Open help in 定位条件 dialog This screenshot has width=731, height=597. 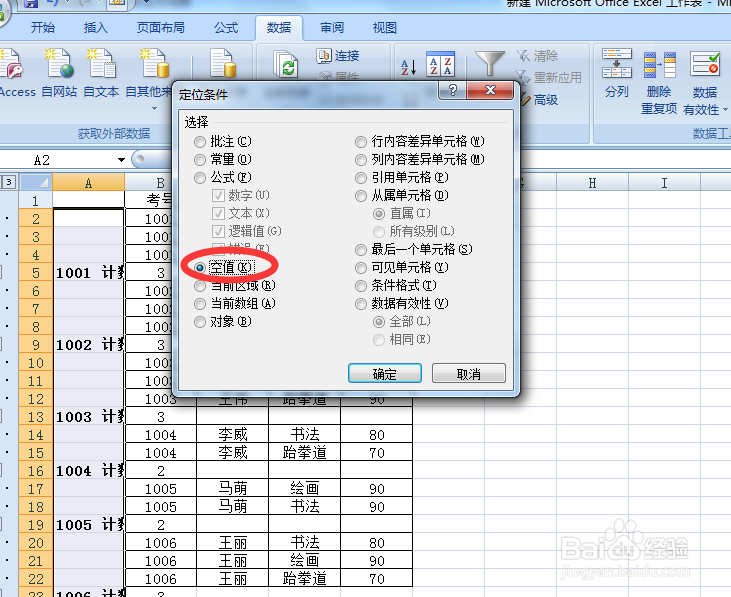452,90
